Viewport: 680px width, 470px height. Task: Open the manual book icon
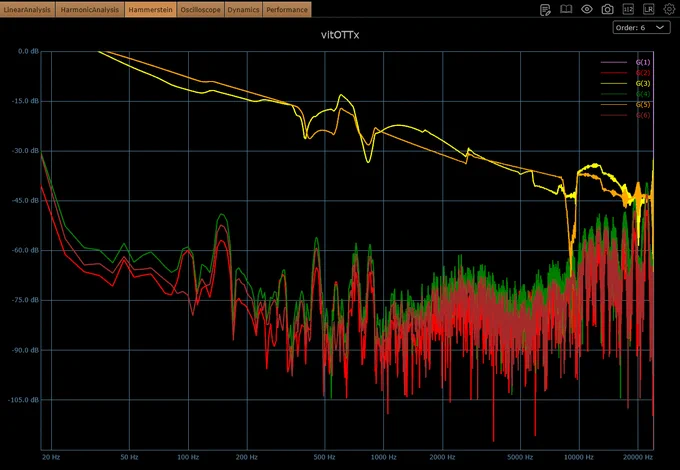click(x=566, y=9)
